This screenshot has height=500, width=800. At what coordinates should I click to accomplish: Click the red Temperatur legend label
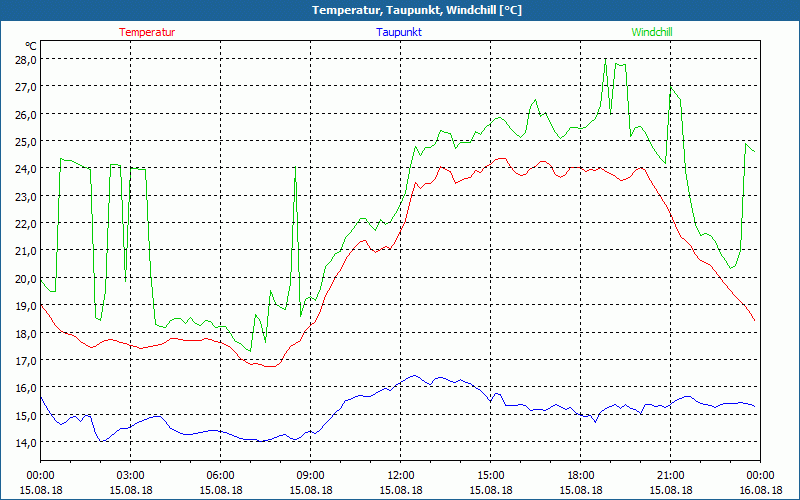[147, 32]
